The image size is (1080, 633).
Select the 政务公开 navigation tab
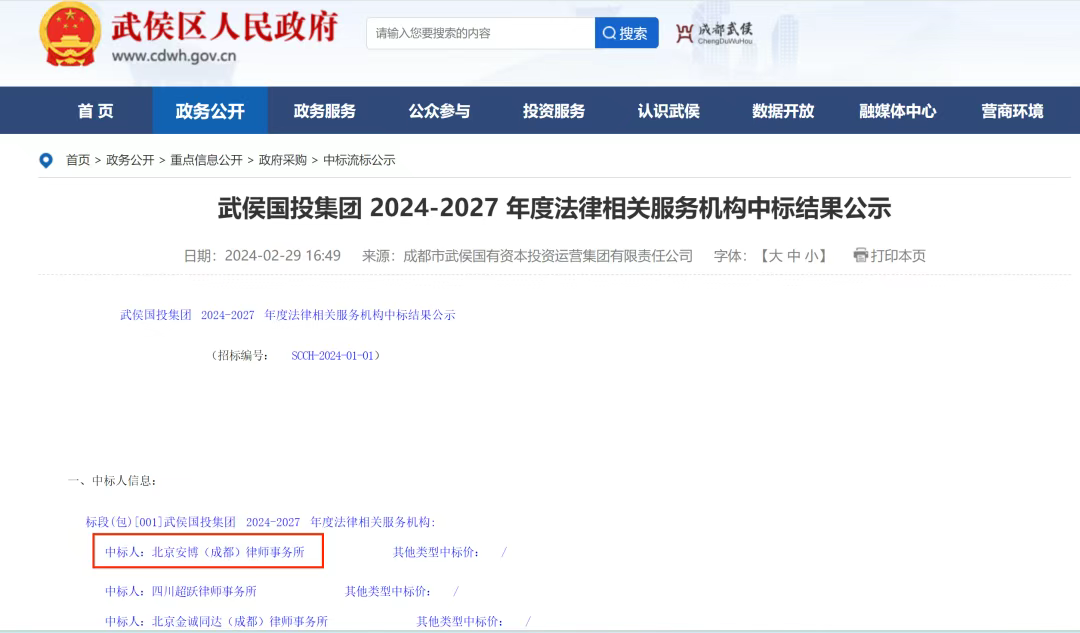(210, 111)
